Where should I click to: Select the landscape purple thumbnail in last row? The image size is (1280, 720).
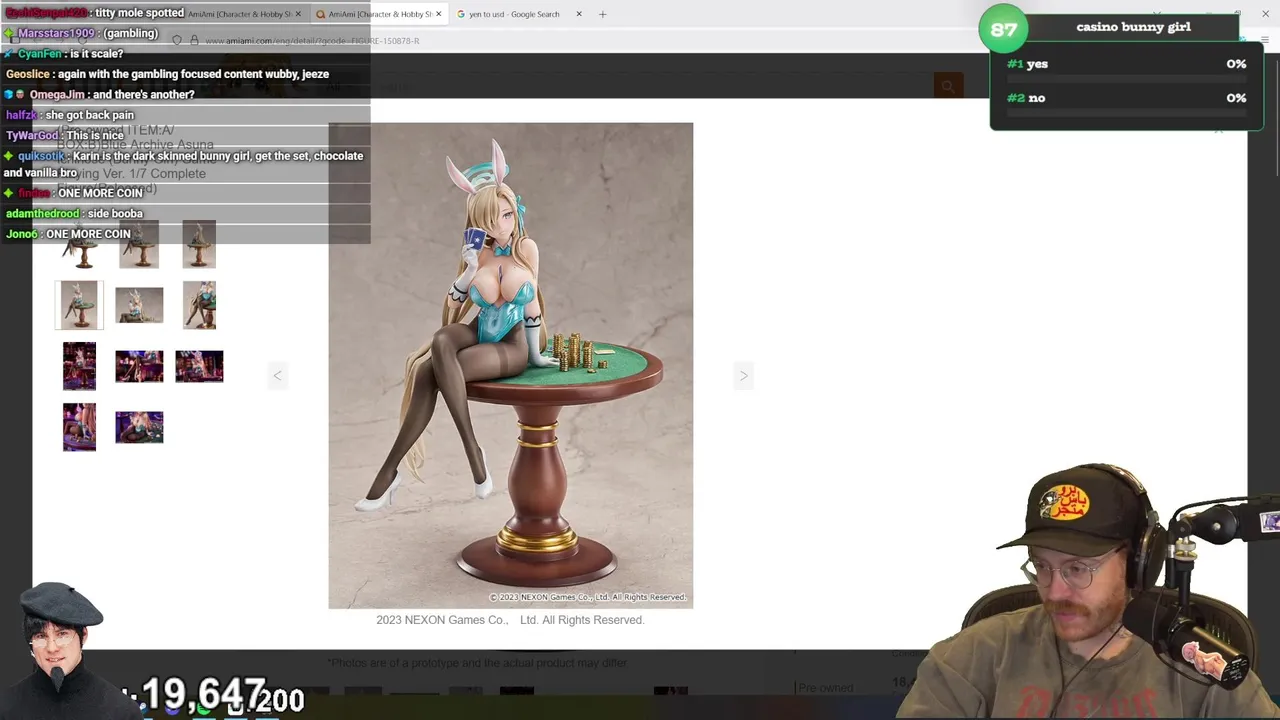pos(139,427)
